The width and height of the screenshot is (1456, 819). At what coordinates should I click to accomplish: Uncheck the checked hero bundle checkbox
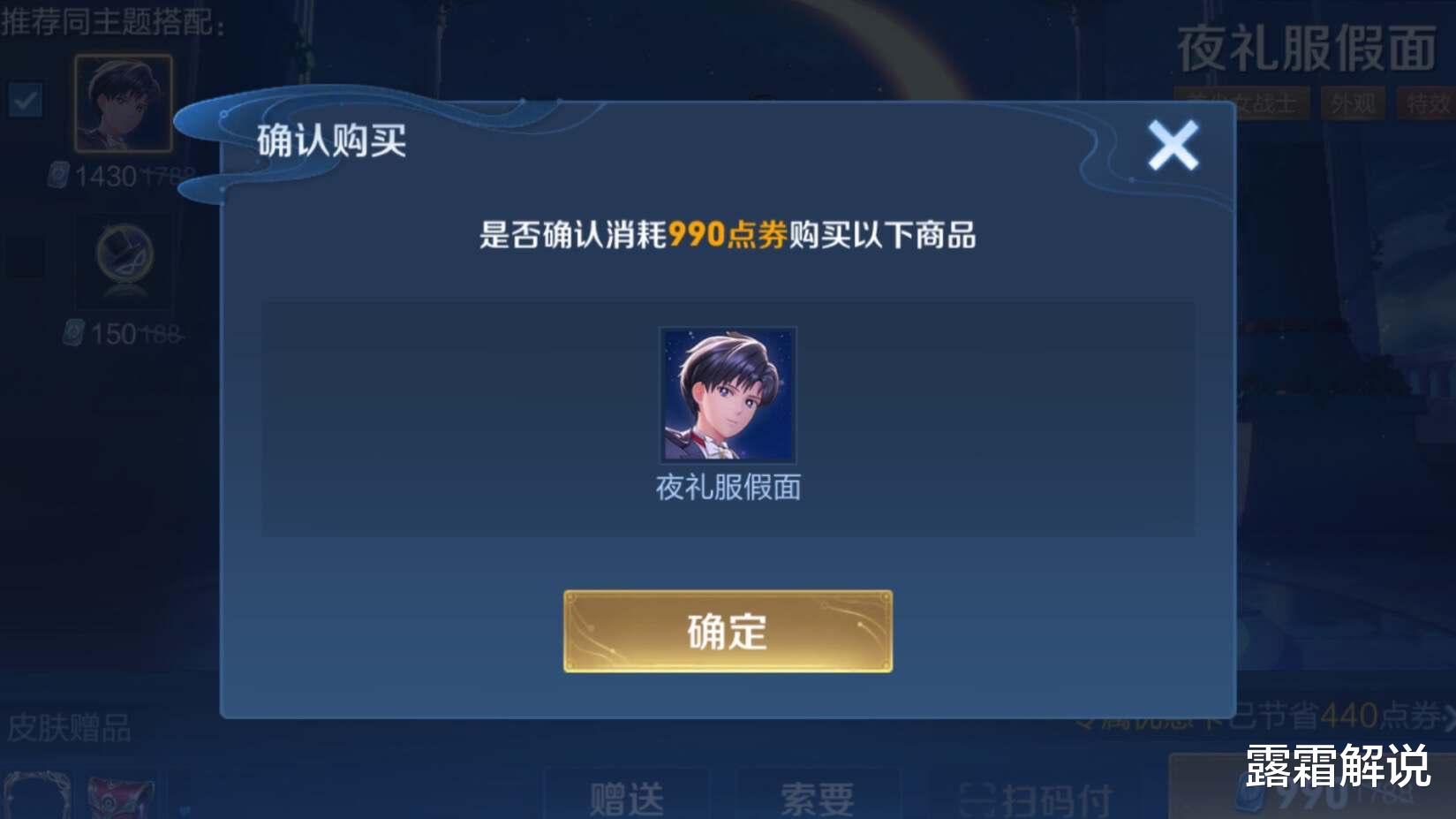(x=25, y=100)
